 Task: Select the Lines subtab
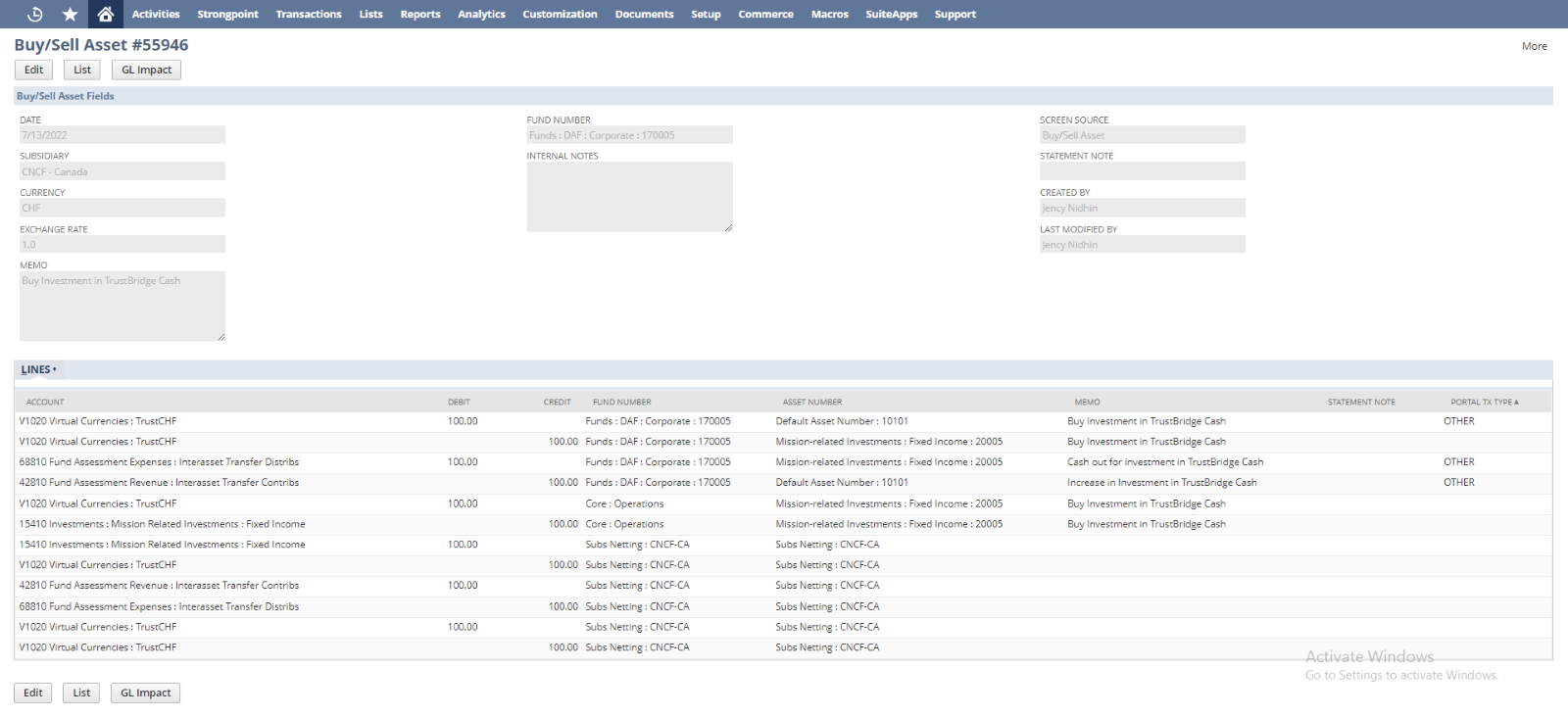coord(37,369)
